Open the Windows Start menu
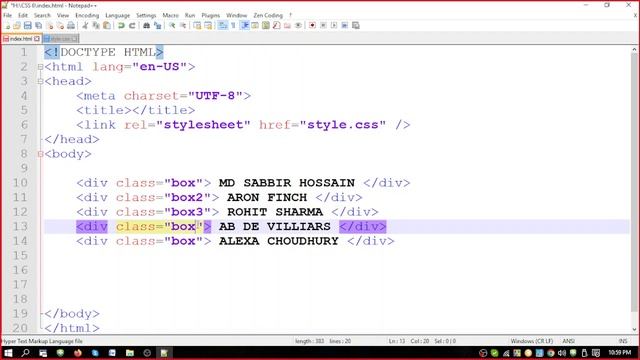Image resolution: width=640 pixels, height=360 pixels. [8, 353]
